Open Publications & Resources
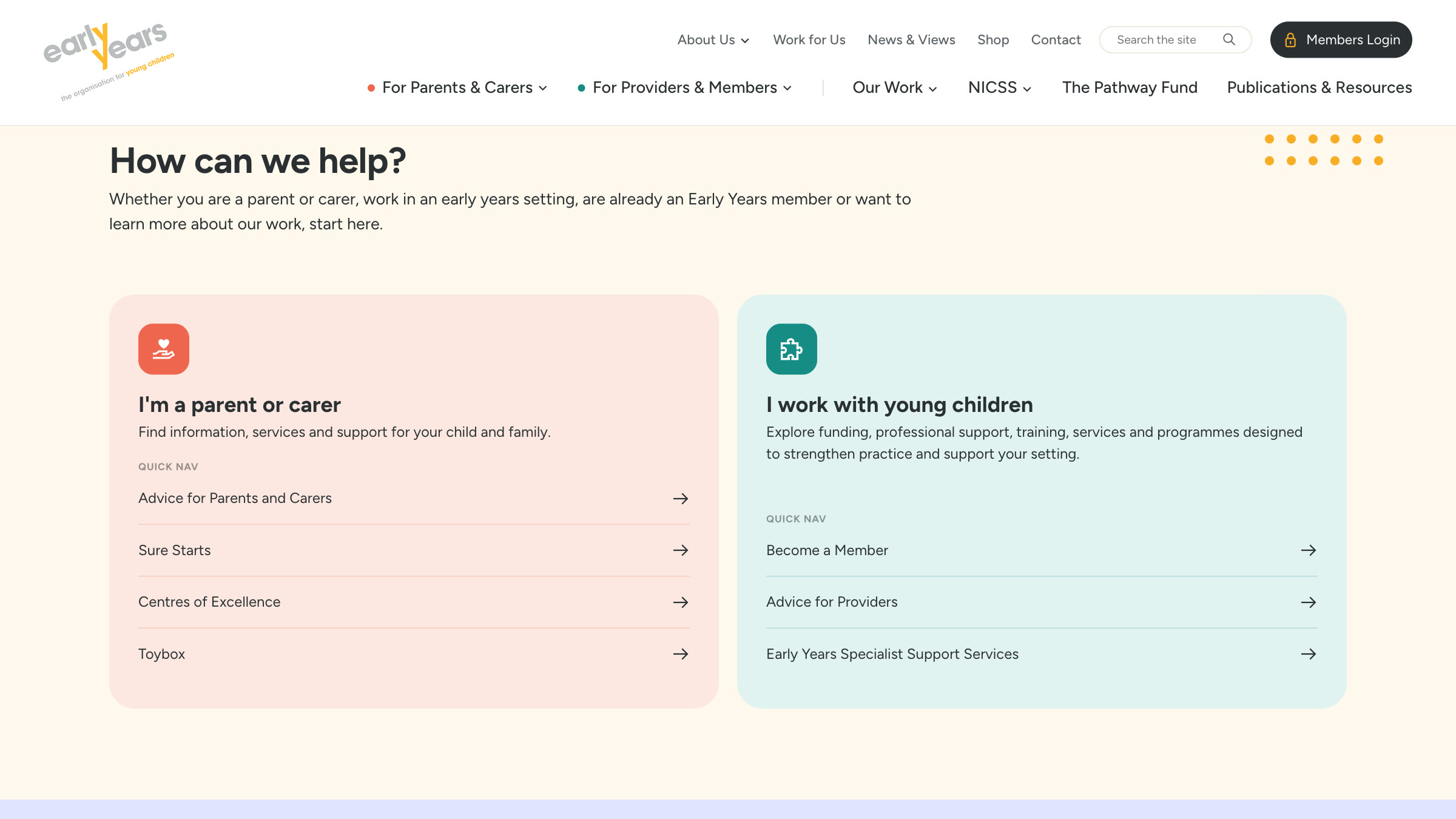Image resolution: width=1456 pixels, height=819 pixels. (1319, 88)
